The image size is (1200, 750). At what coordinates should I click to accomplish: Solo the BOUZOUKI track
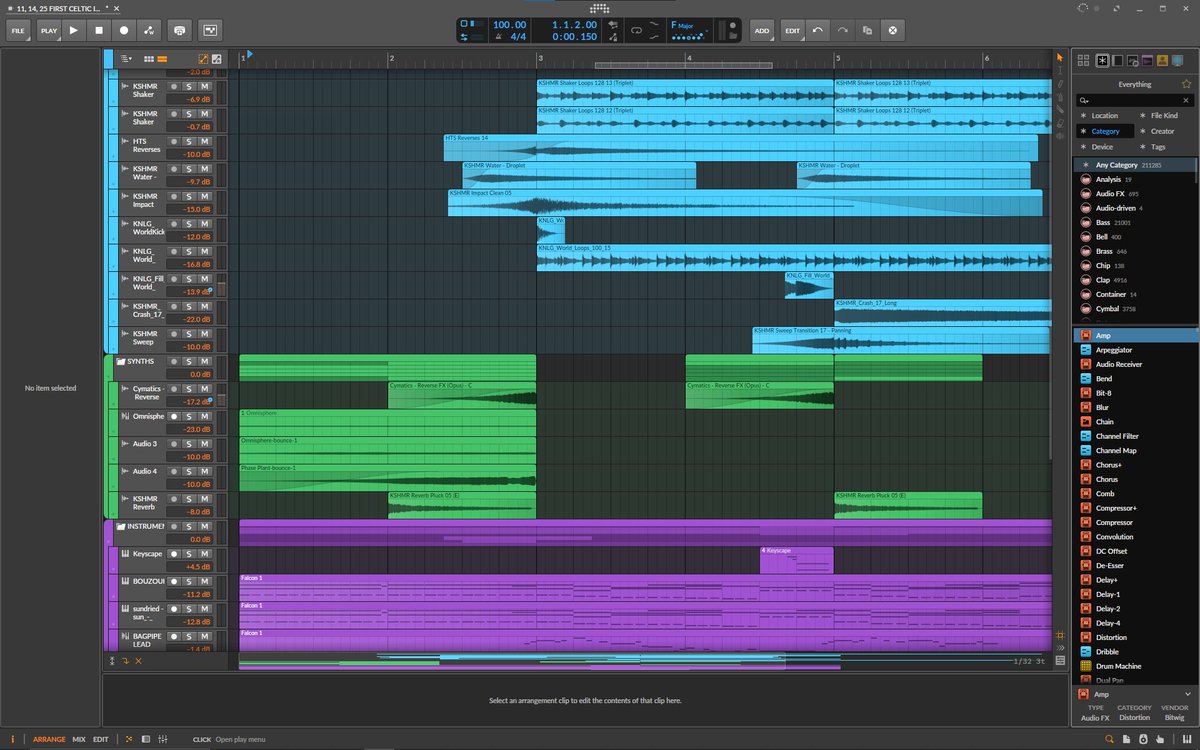187,581
